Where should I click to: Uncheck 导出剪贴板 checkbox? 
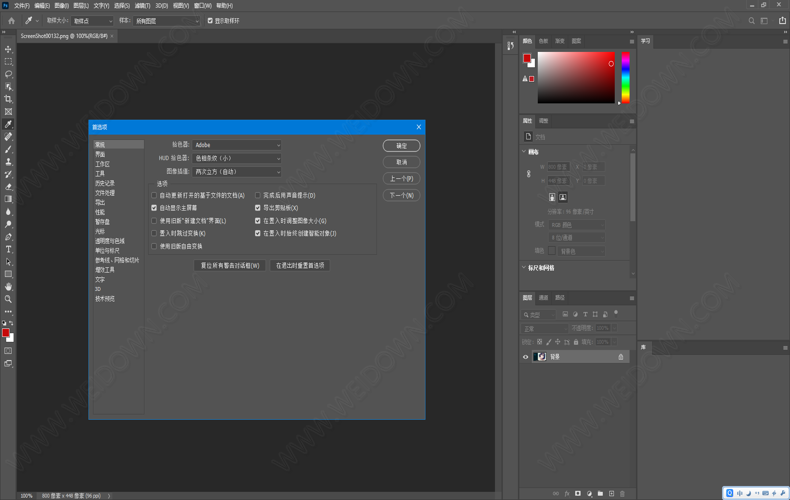(x=257, y=208)
